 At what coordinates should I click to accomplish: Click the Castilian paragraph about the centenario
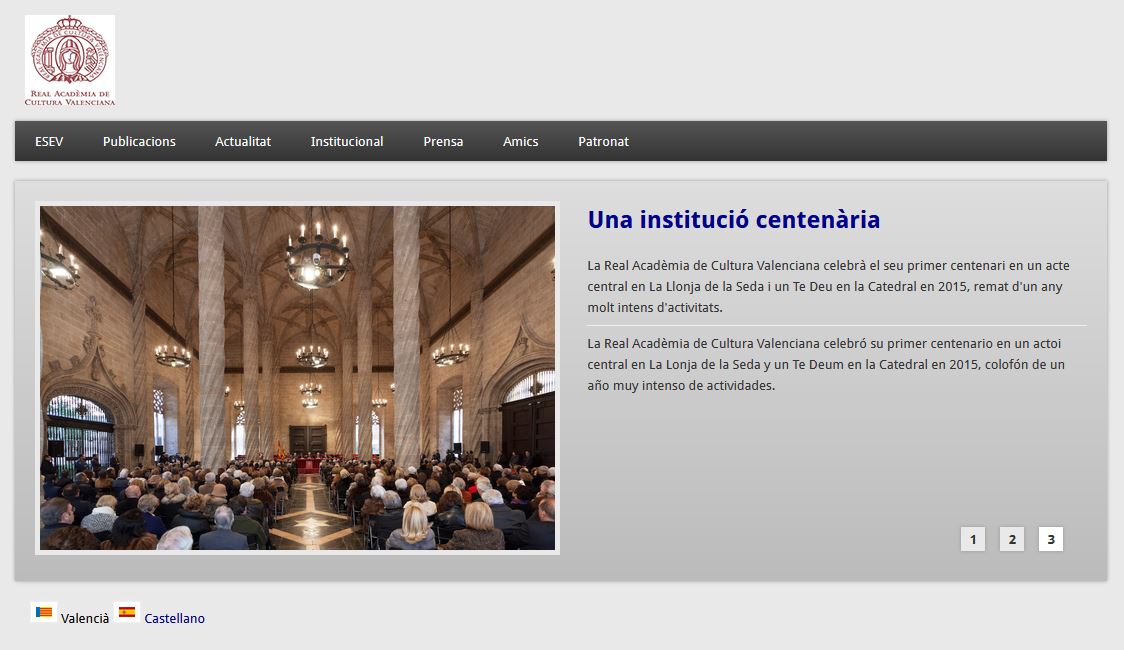[826, 364]
